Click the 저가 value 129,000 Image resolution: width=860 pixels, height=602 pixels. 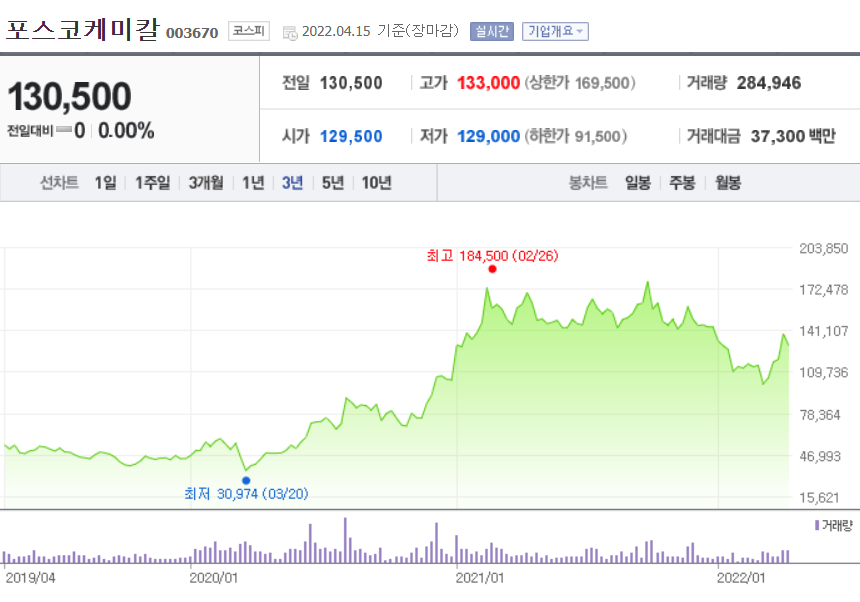[x=488, y=136]
